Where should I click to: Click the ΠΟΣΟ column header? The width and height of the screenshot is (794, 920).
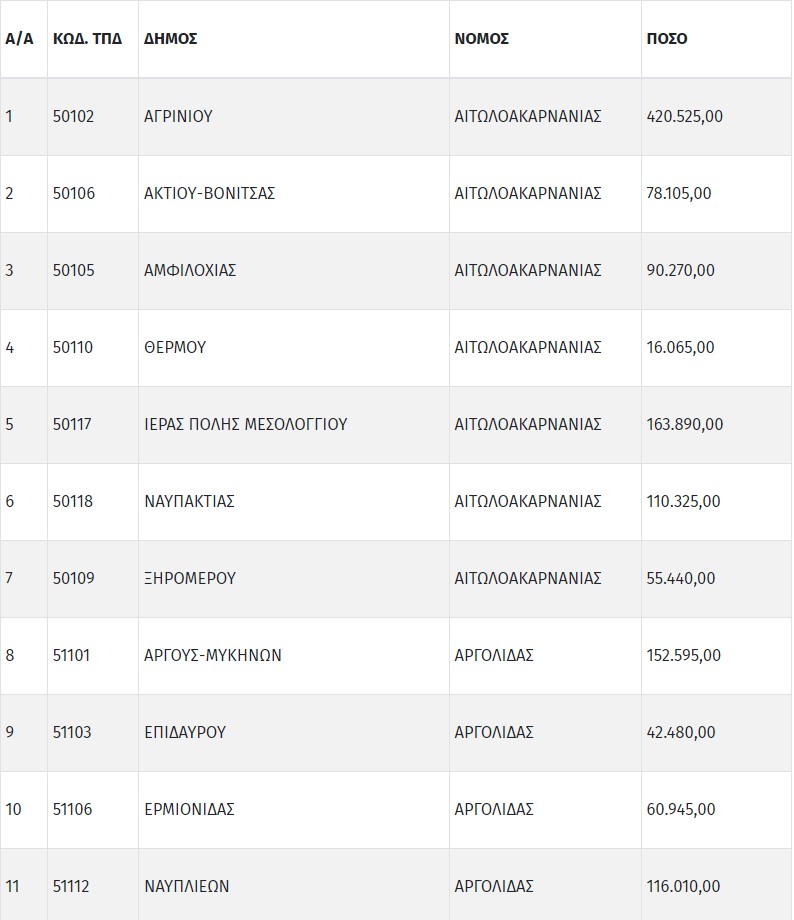(667, 39)
